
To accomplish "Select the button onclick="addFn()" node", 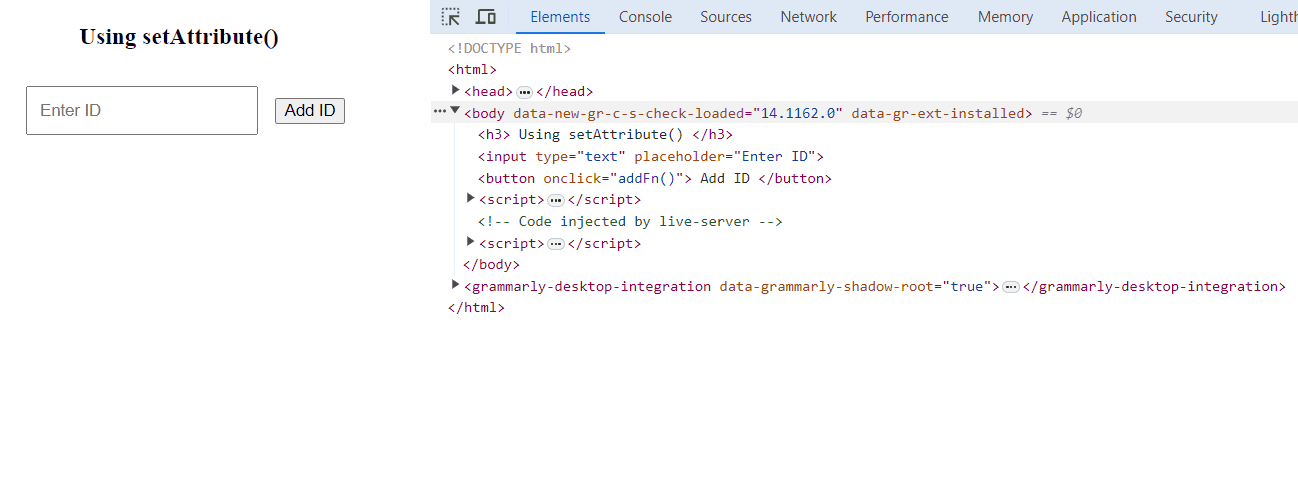I will pyautogui.click(x=655, y=179).
